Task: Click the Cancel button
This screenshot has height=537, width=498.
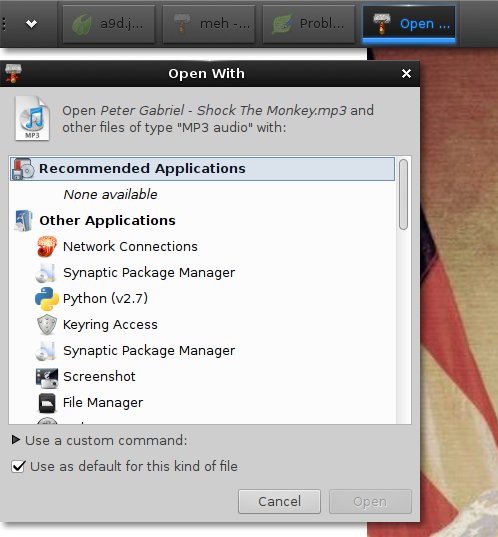Action: (x=279, y=501)
